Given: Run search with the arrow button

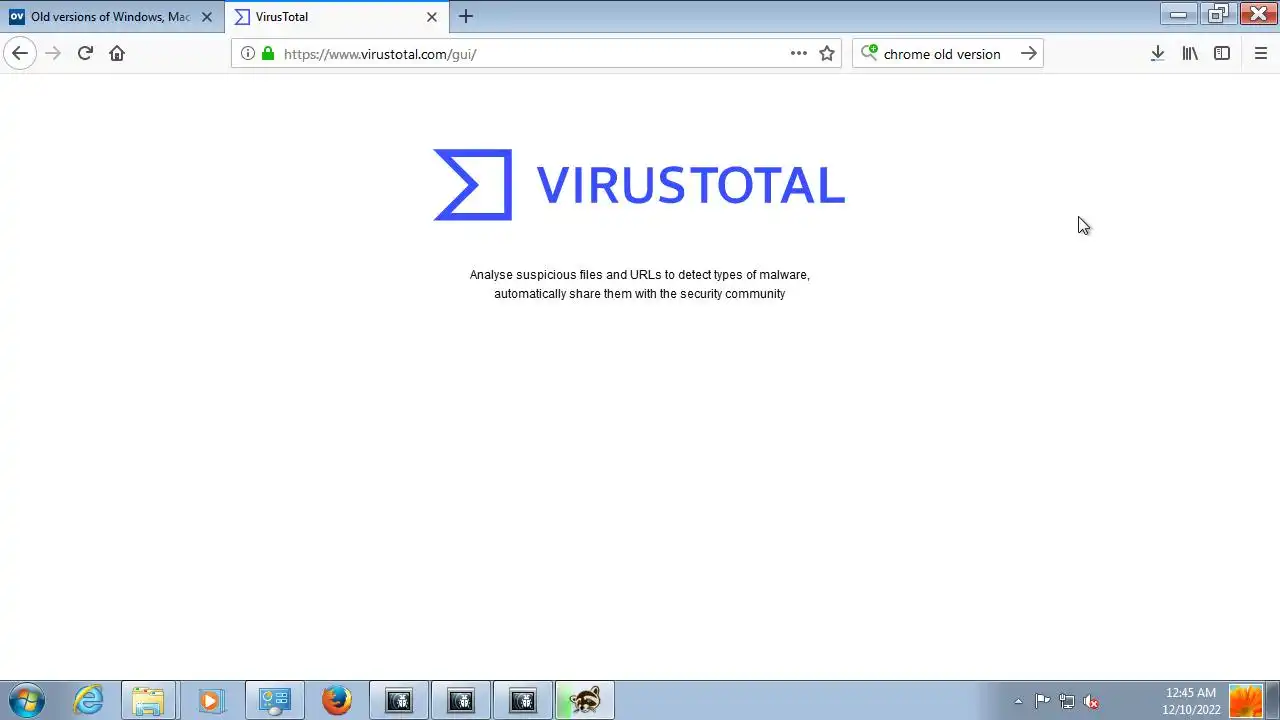Looking at the screenshot, I should pyautogui.click(x=1028, y=53).
